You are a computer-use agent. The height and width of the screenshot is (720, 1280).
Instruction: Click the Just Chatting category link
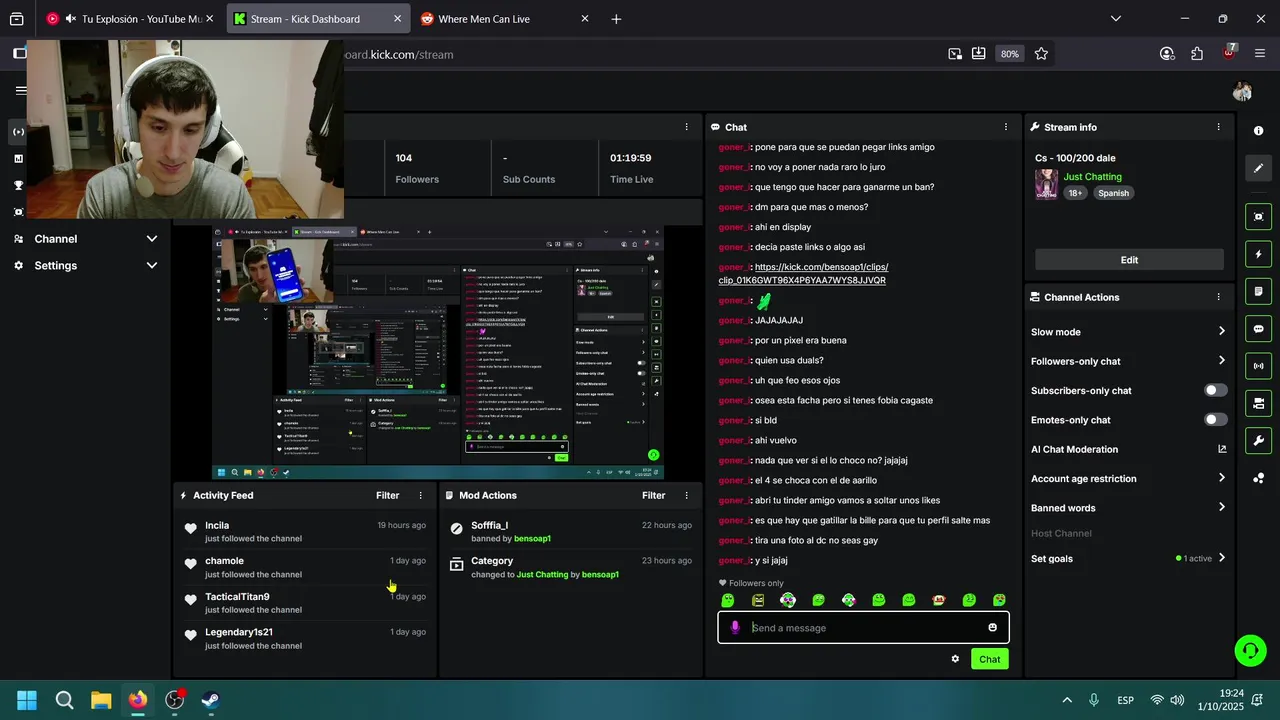1092,177
